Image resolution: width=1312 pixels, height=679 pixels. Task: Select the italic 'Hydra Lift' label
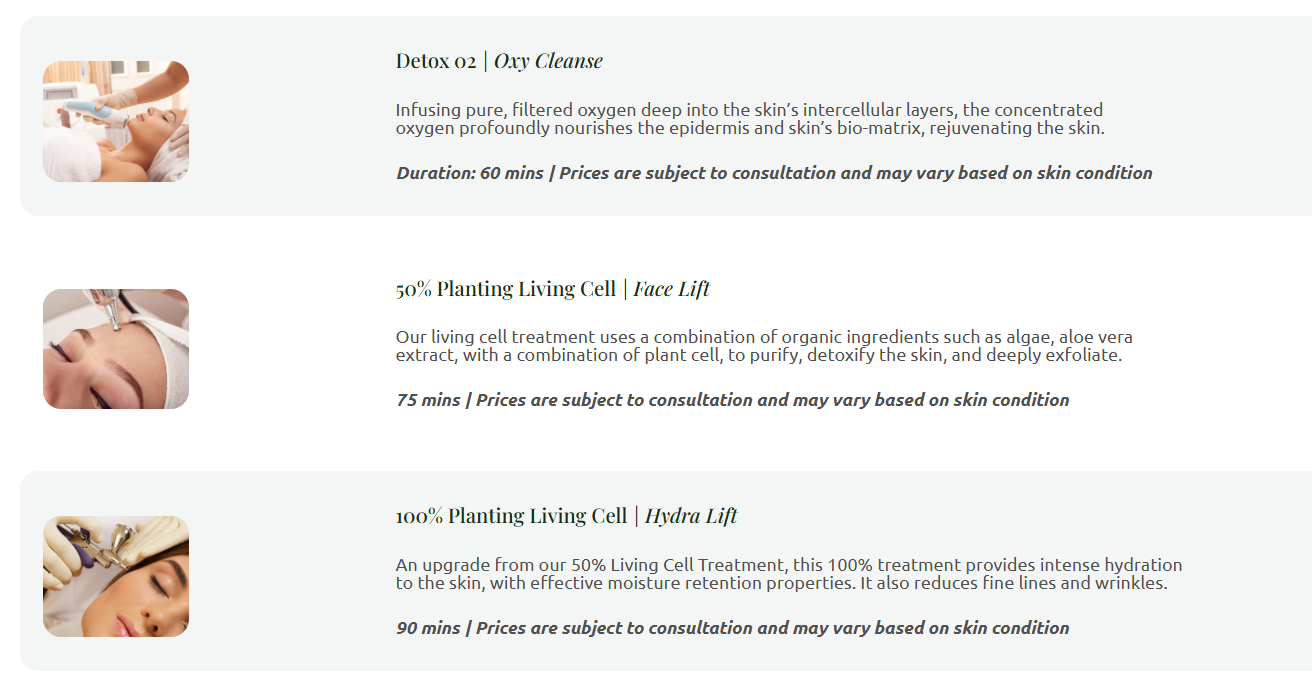(x=691, y=517)
